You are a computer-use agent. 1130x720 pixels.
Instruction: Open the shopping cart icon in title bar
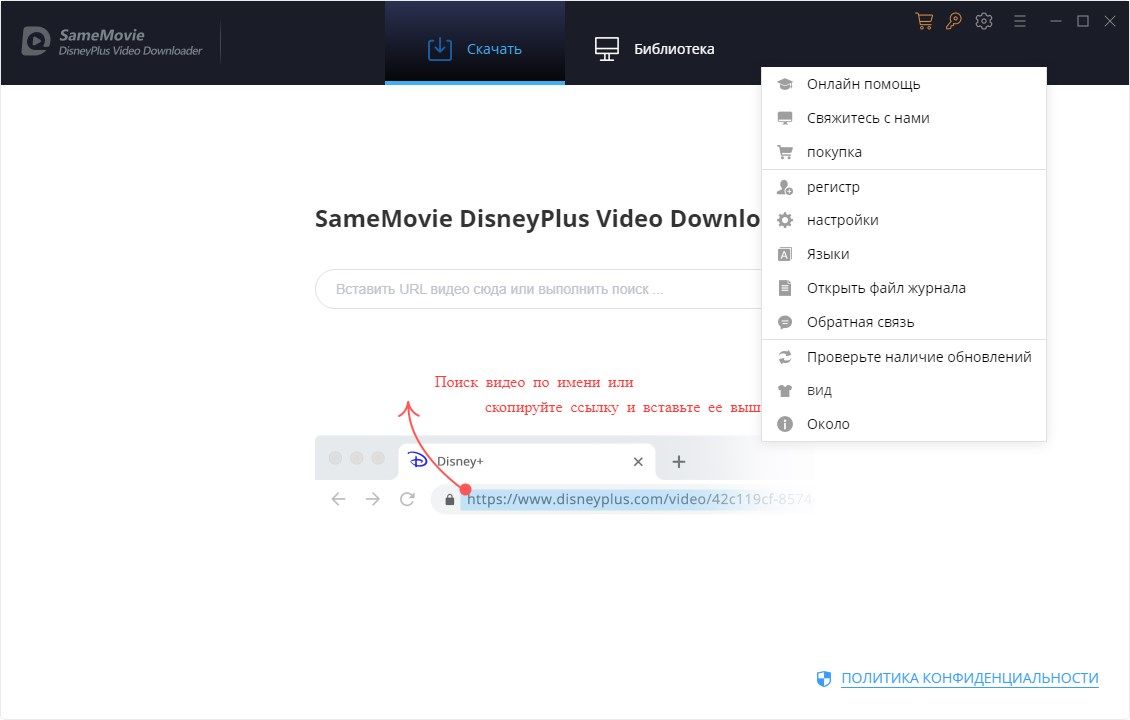click(924, 21)
